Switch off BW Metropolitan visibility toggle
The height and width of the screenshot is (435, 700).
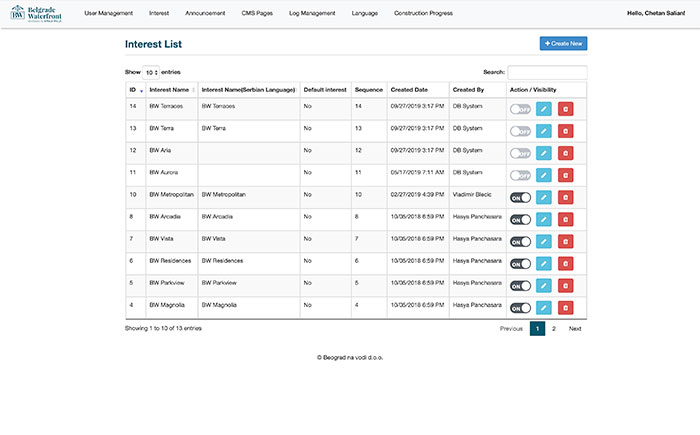520,197
